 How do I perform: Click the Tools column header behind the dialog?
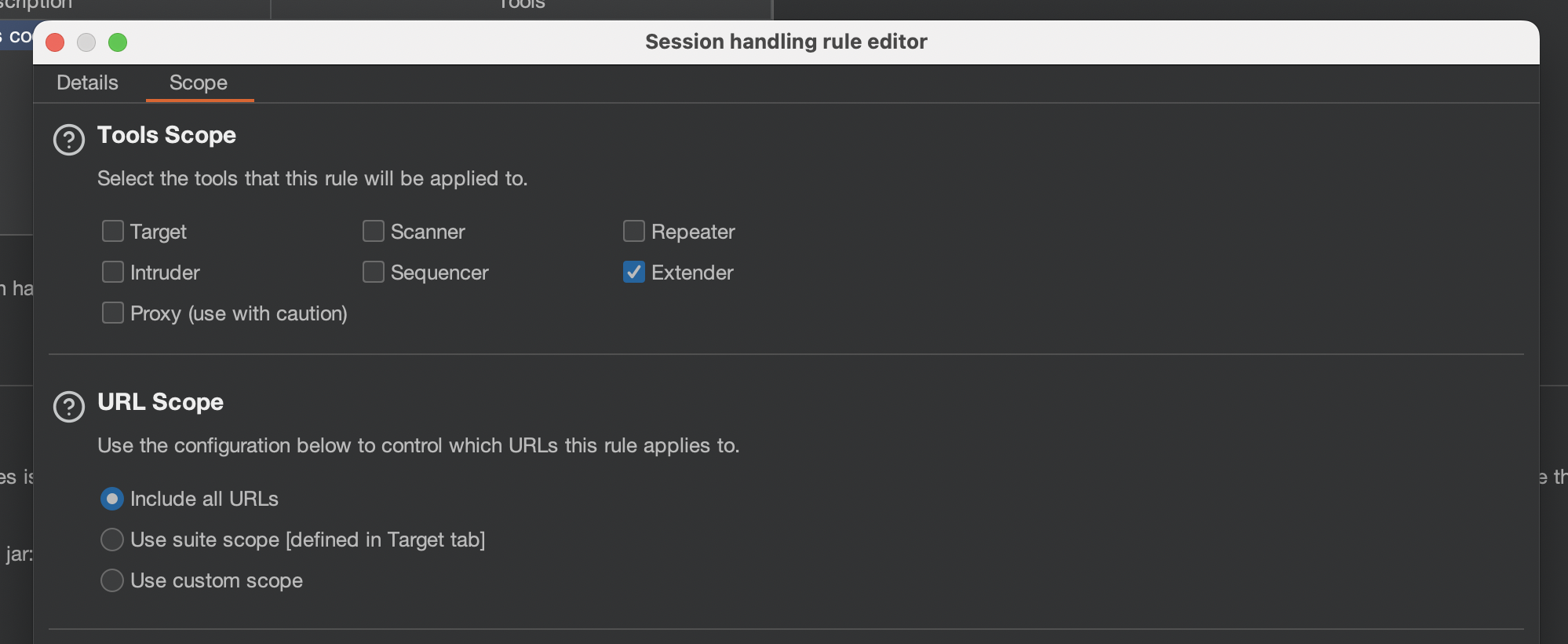[x=522, y=5]
